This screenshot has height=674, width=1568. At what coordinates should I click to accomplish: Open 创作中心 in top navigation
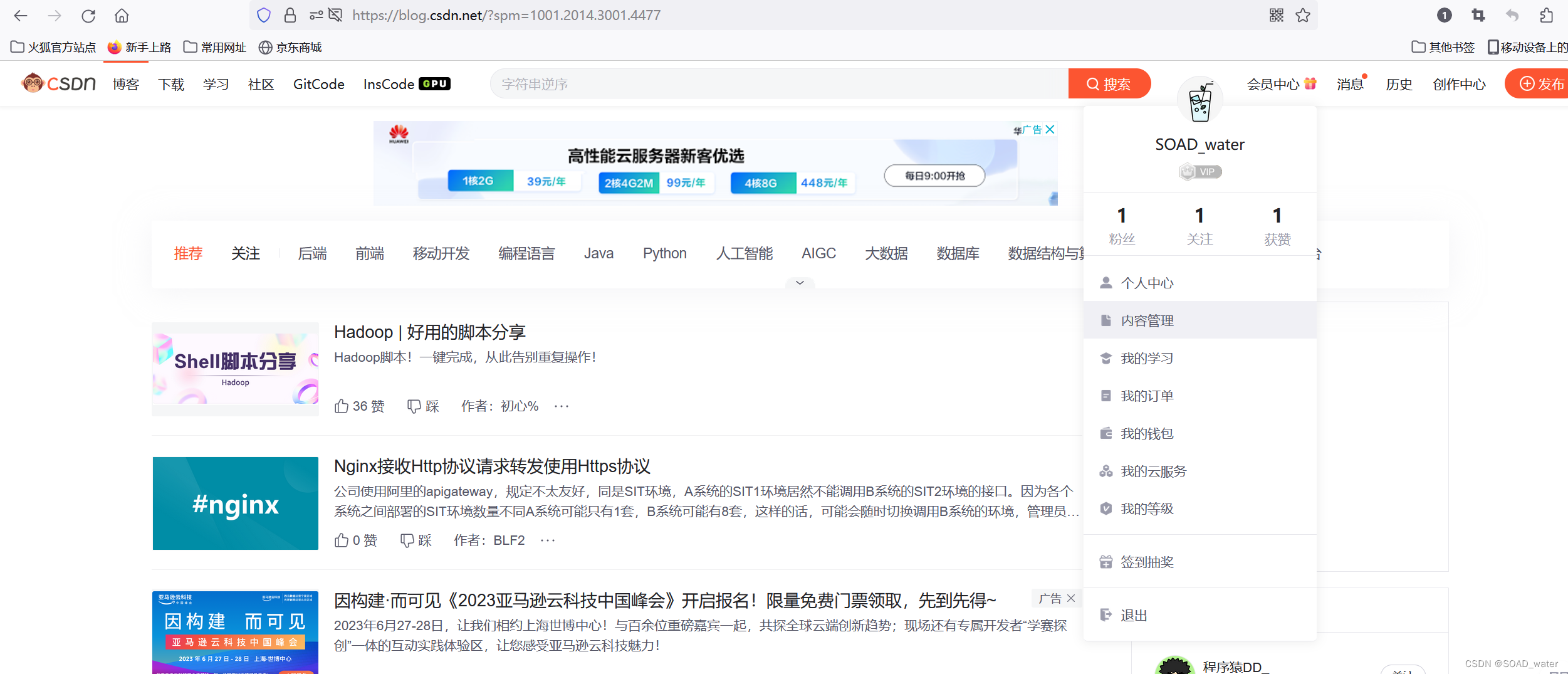tap(1460, 84)
